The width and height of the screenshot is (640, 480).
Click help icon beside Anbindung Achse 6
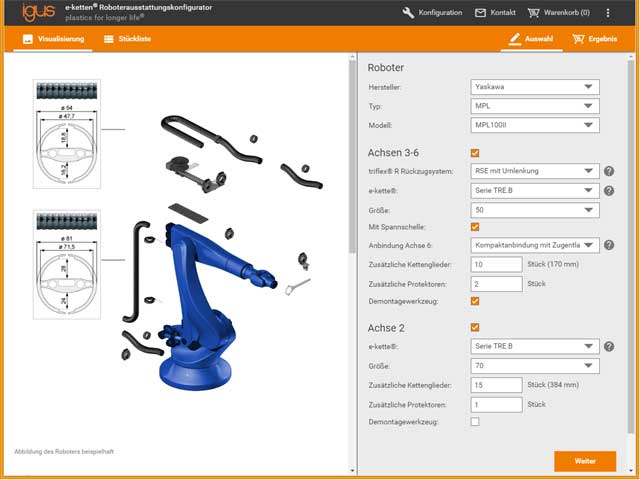[609, 245]
